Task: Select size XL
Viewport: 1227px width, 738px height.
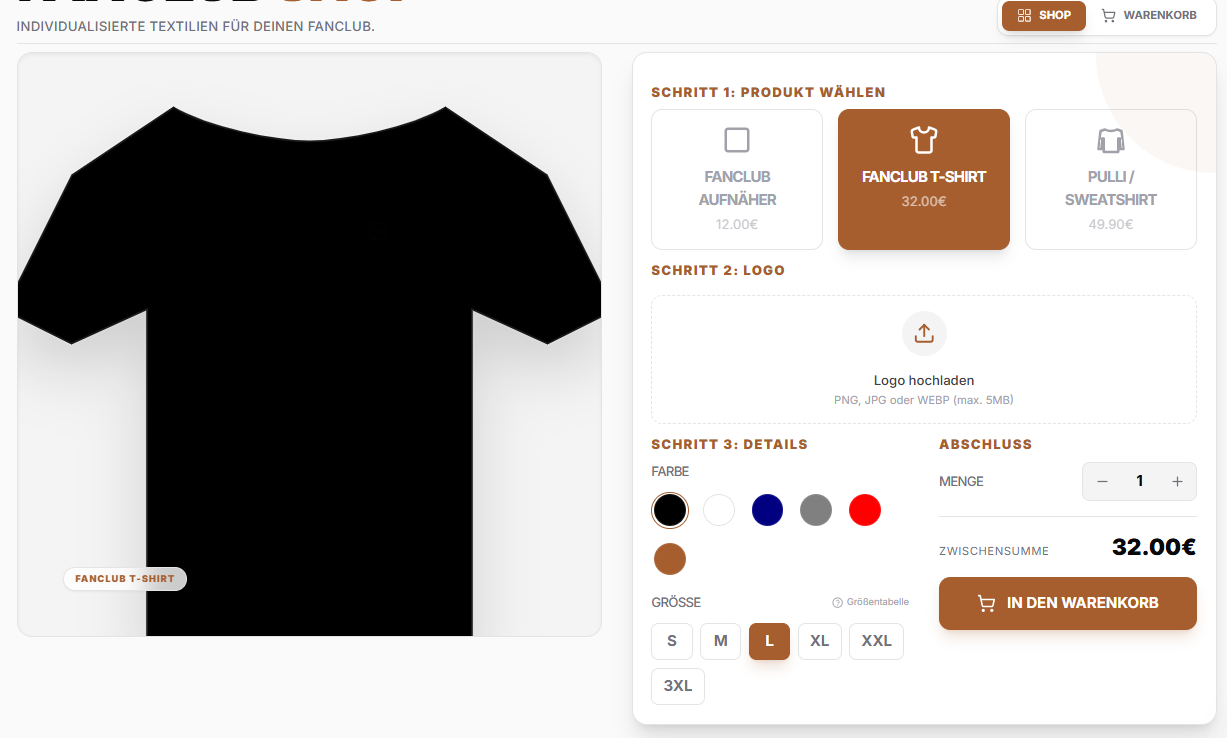Action: tap(820, 641)
